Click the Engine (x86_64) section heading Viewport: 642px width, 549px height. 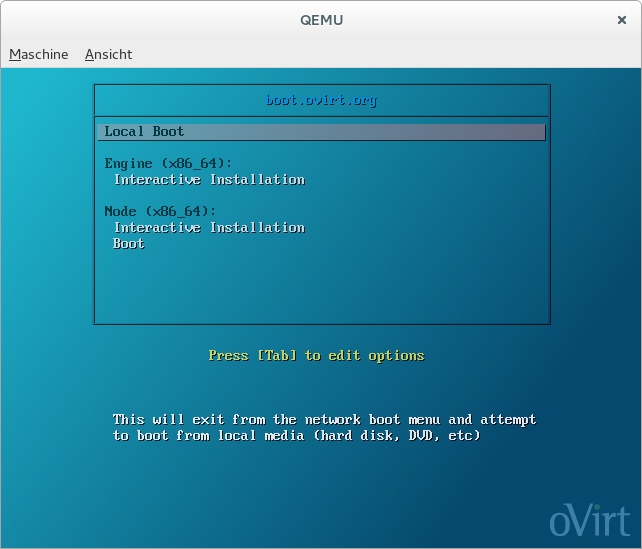(168, 163)
